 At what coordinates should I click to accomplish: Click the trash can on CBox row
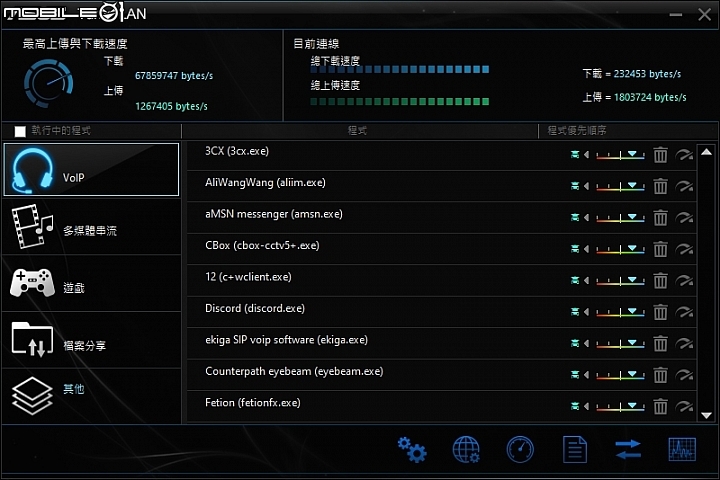(660, 249)
